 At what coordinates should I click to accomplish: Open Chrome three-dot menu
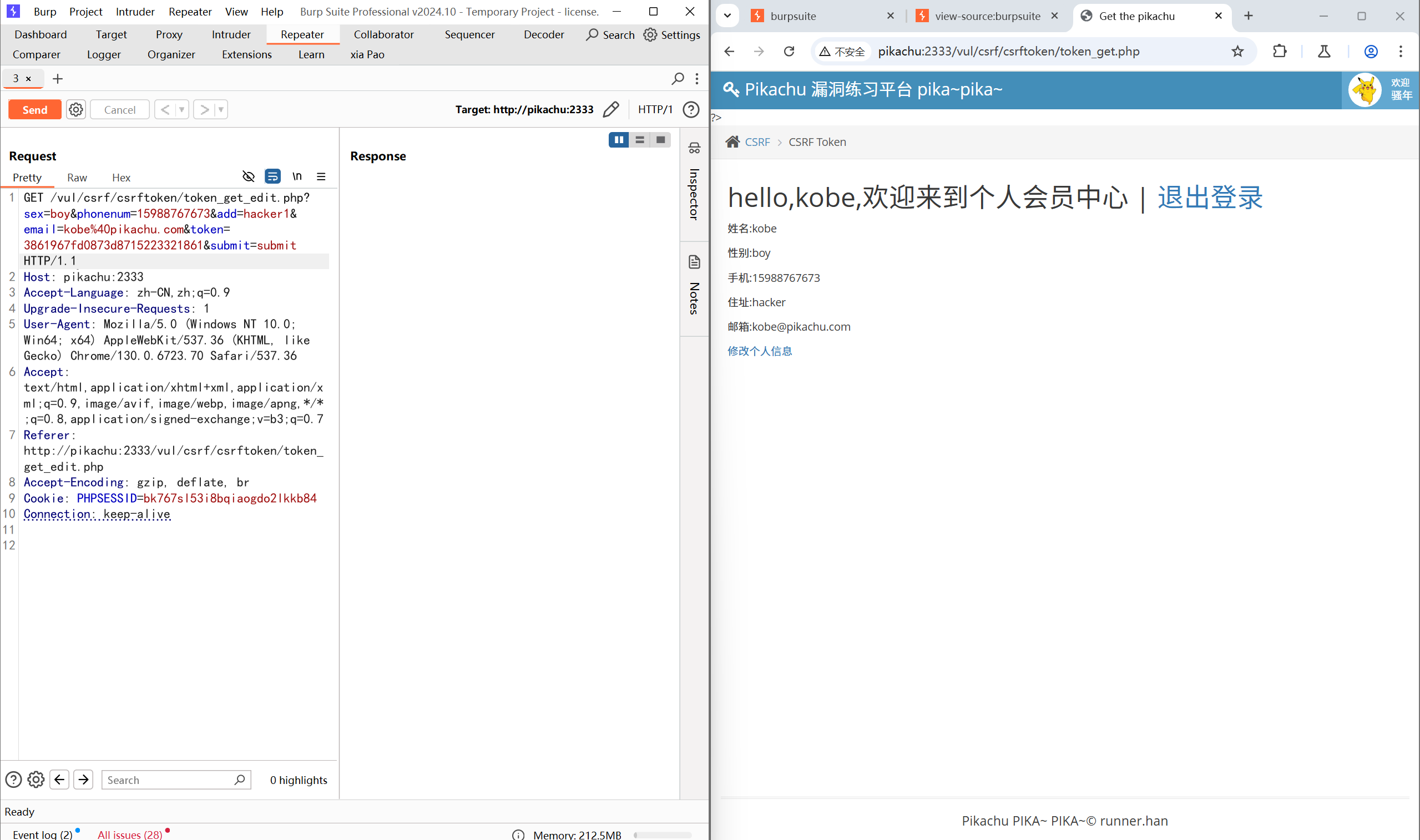(x=1401, y=52)
